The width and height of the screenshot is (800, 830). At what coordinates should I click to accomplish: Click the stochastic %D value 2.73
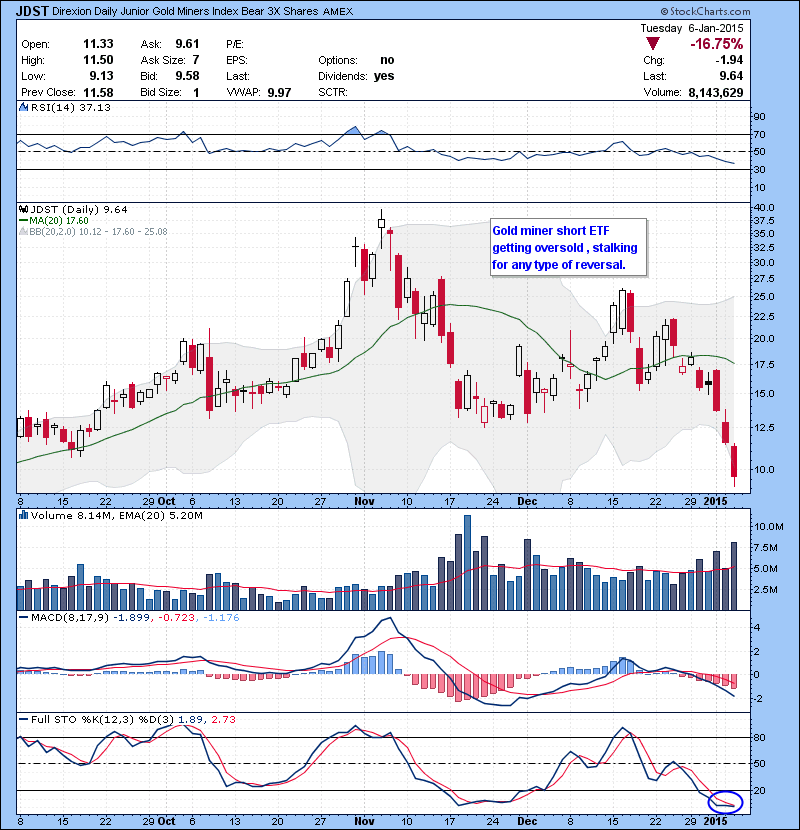[x=223, y=719]
